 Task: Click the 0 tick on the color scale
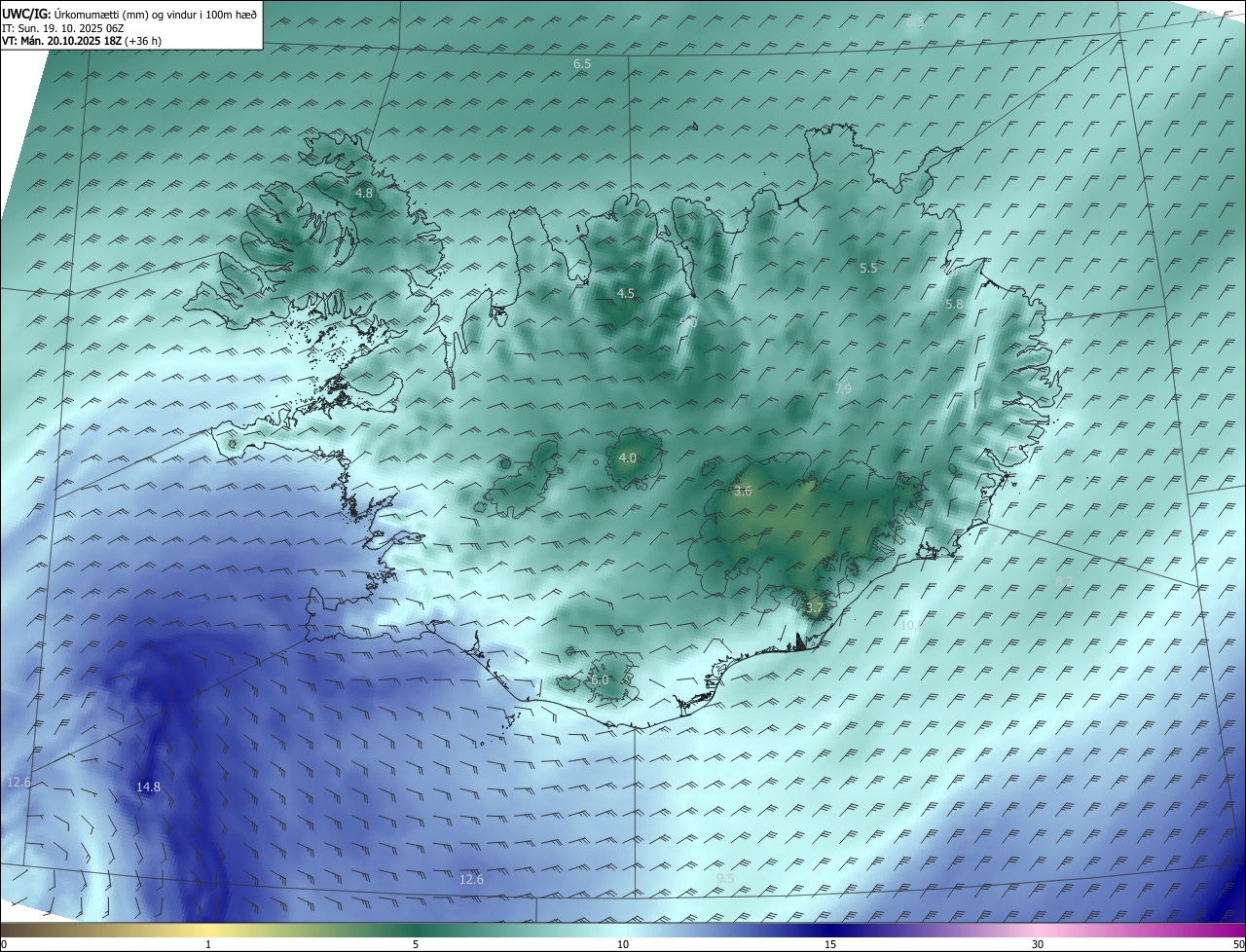(x=4, y=944)
